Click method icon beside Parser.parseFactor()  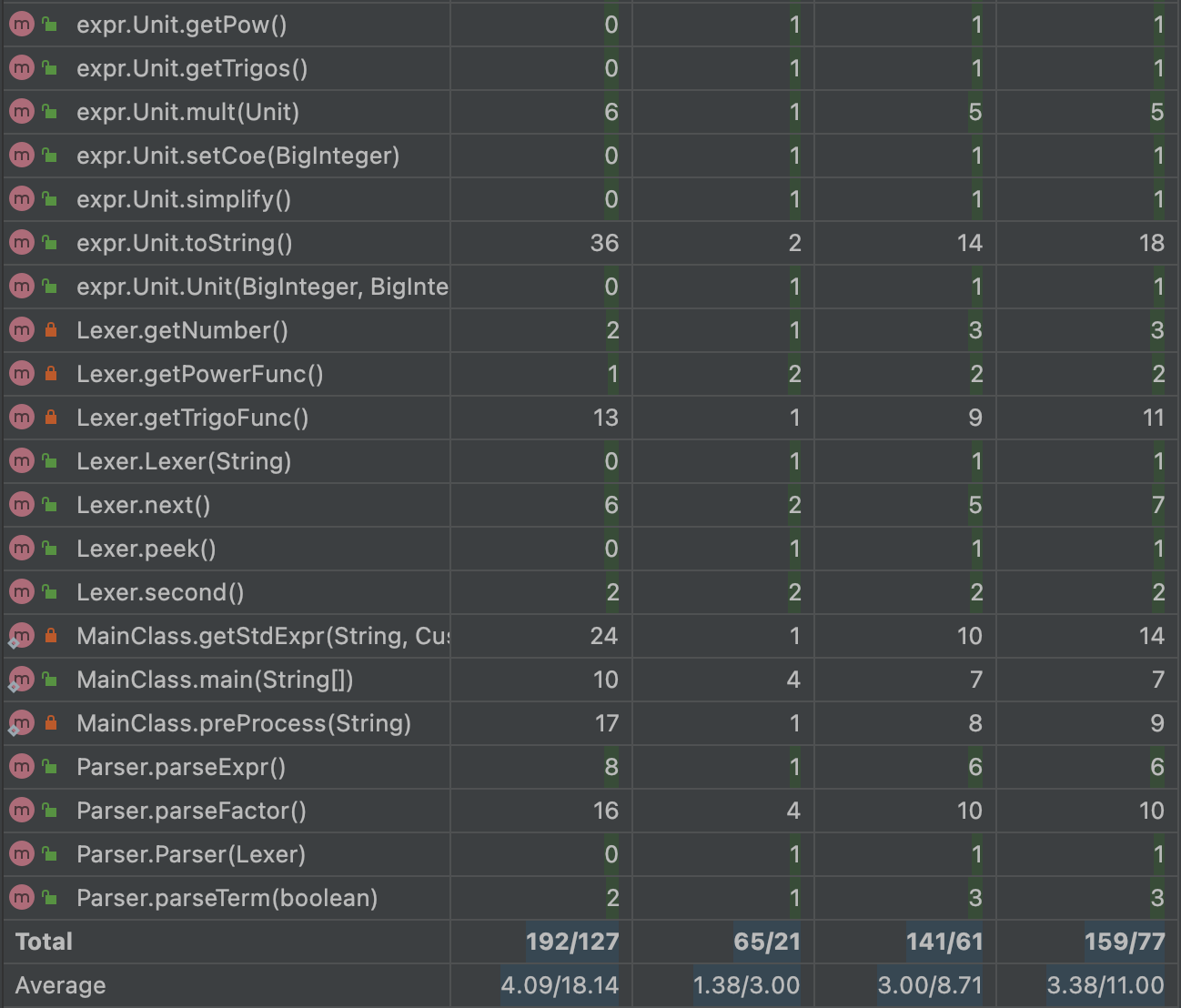pyautogui.click(x=21, y=811)
